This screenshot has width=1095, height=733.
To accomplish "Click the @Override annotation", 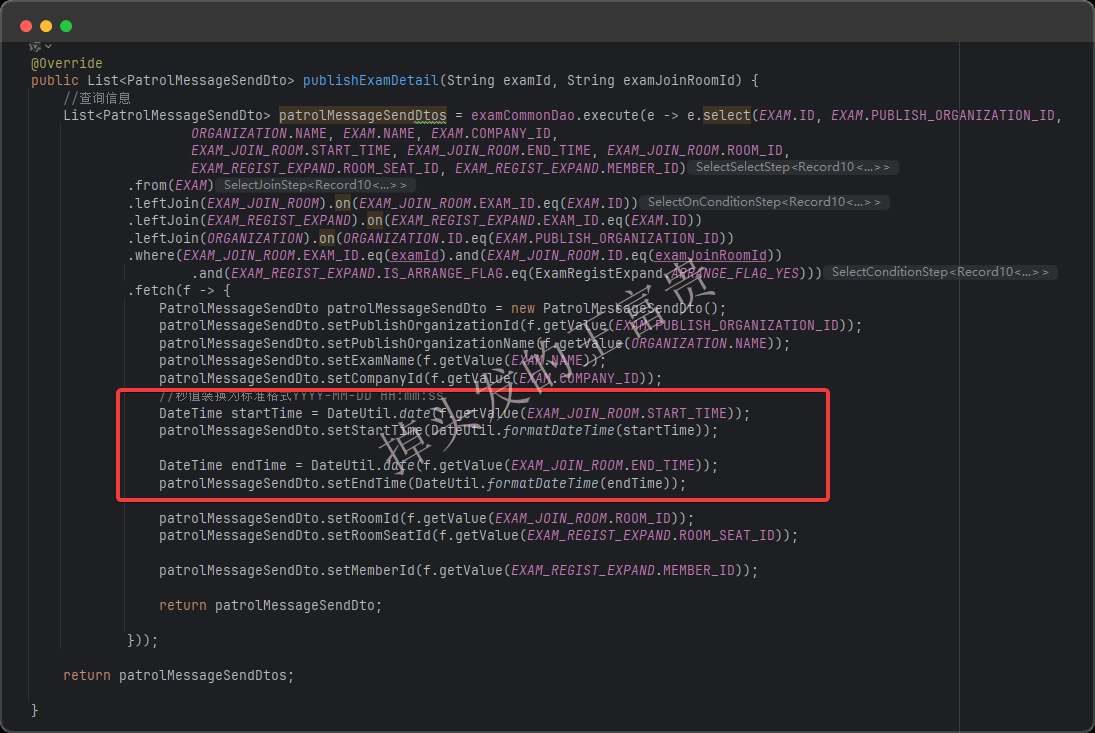I will pos(66,63).
